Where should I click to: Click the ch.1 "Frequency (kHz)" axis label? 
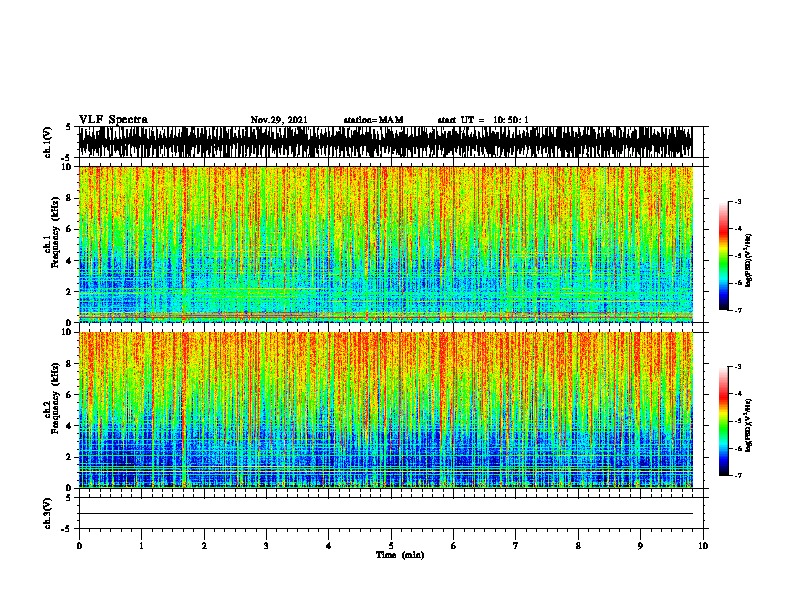(x=56, y=232)
